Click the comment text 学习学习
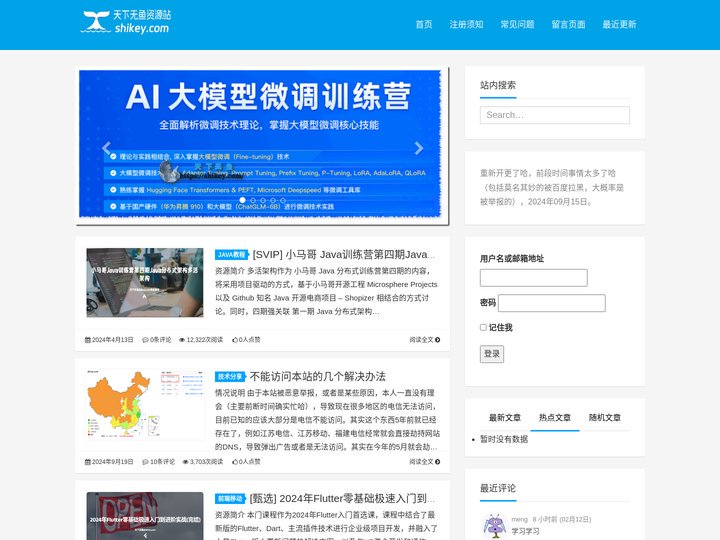The width and height of the screenshot is (720, 540). [x=525, y=531]
